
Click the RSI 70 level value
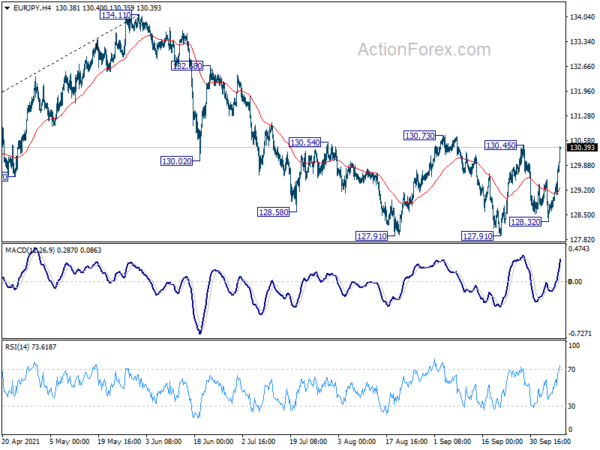572,370
